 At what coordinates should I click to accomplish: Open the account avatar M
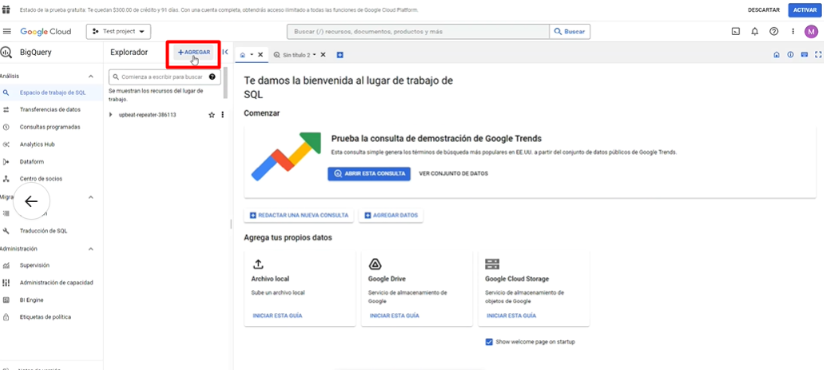pos(811,32)
